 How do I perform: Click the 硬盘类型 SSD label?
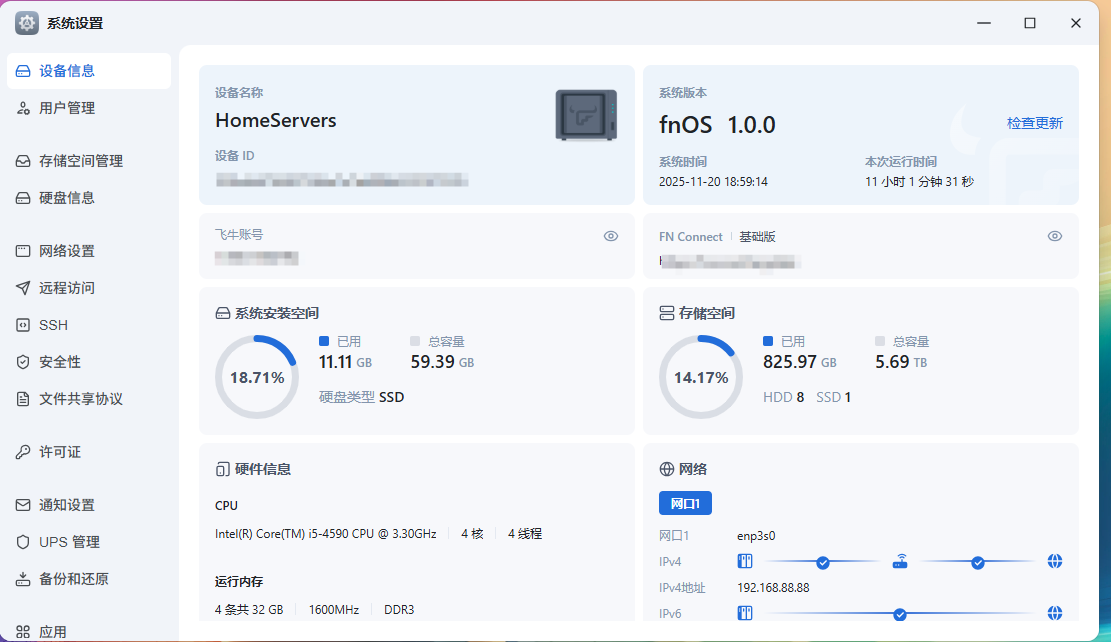pos(361,397)
